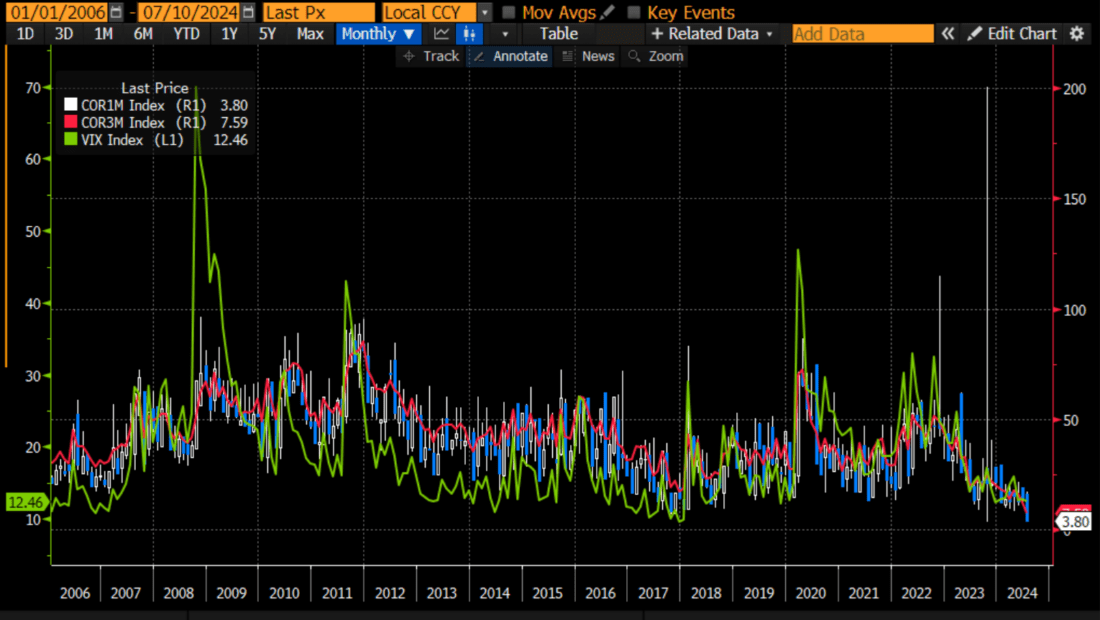Click the Related Data button
1100x620 pixels.
coord(712,33)
